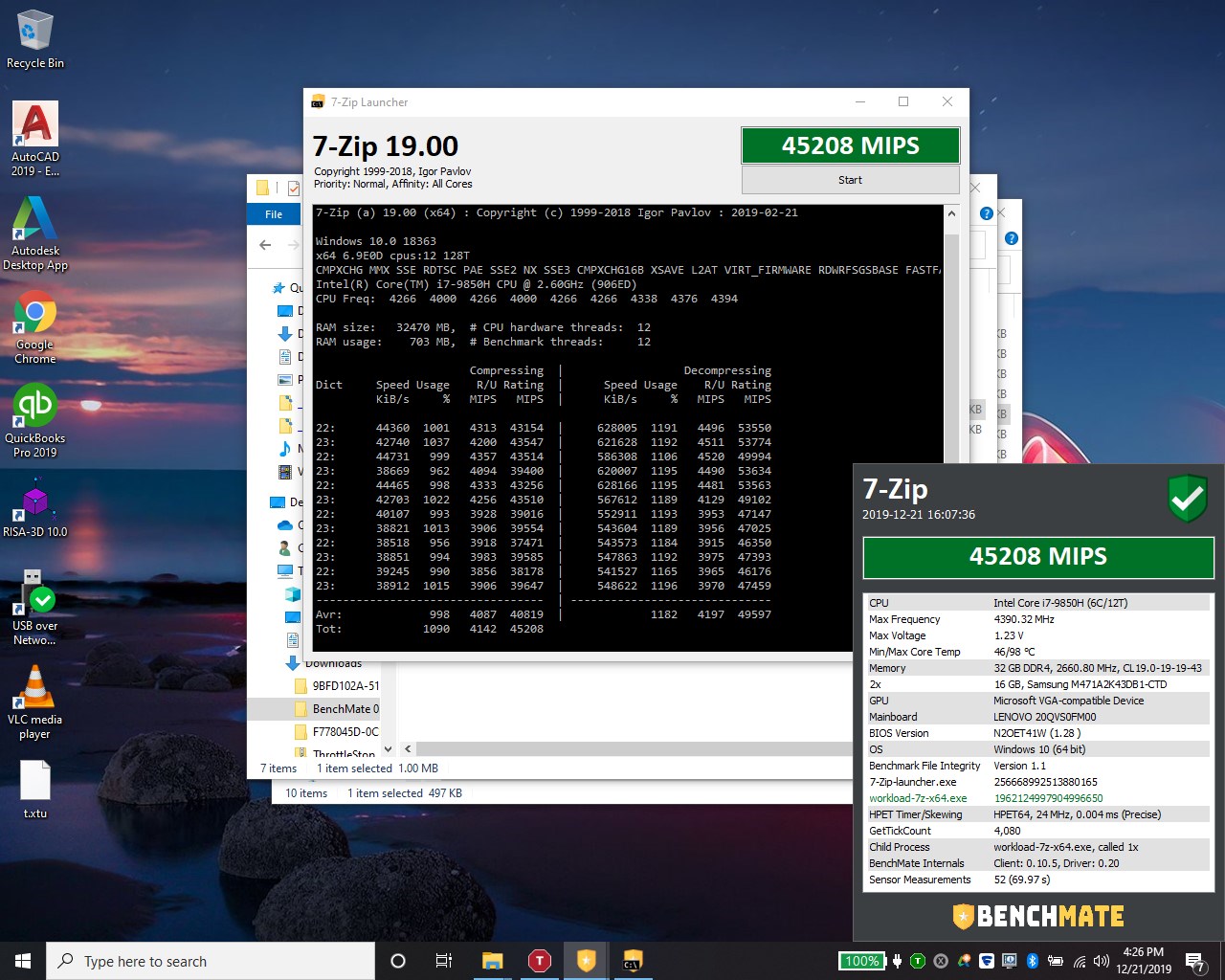Select the OneDrive cloud item in sidebar

coord(285,524)
